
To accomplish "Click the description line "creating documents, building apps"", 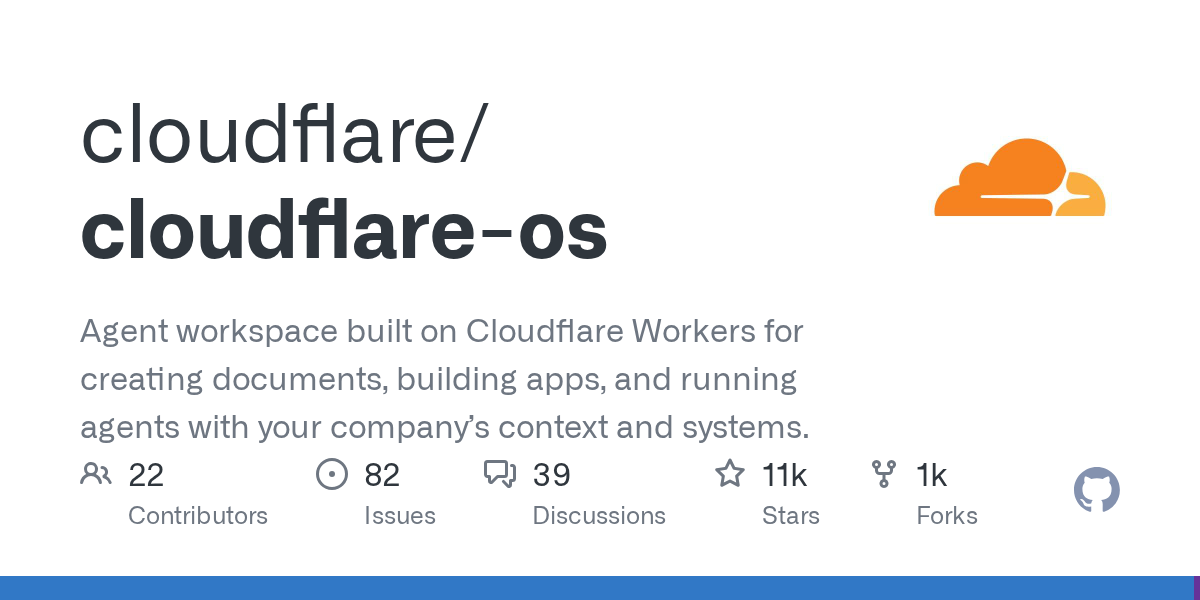I will tap(439, 380).
